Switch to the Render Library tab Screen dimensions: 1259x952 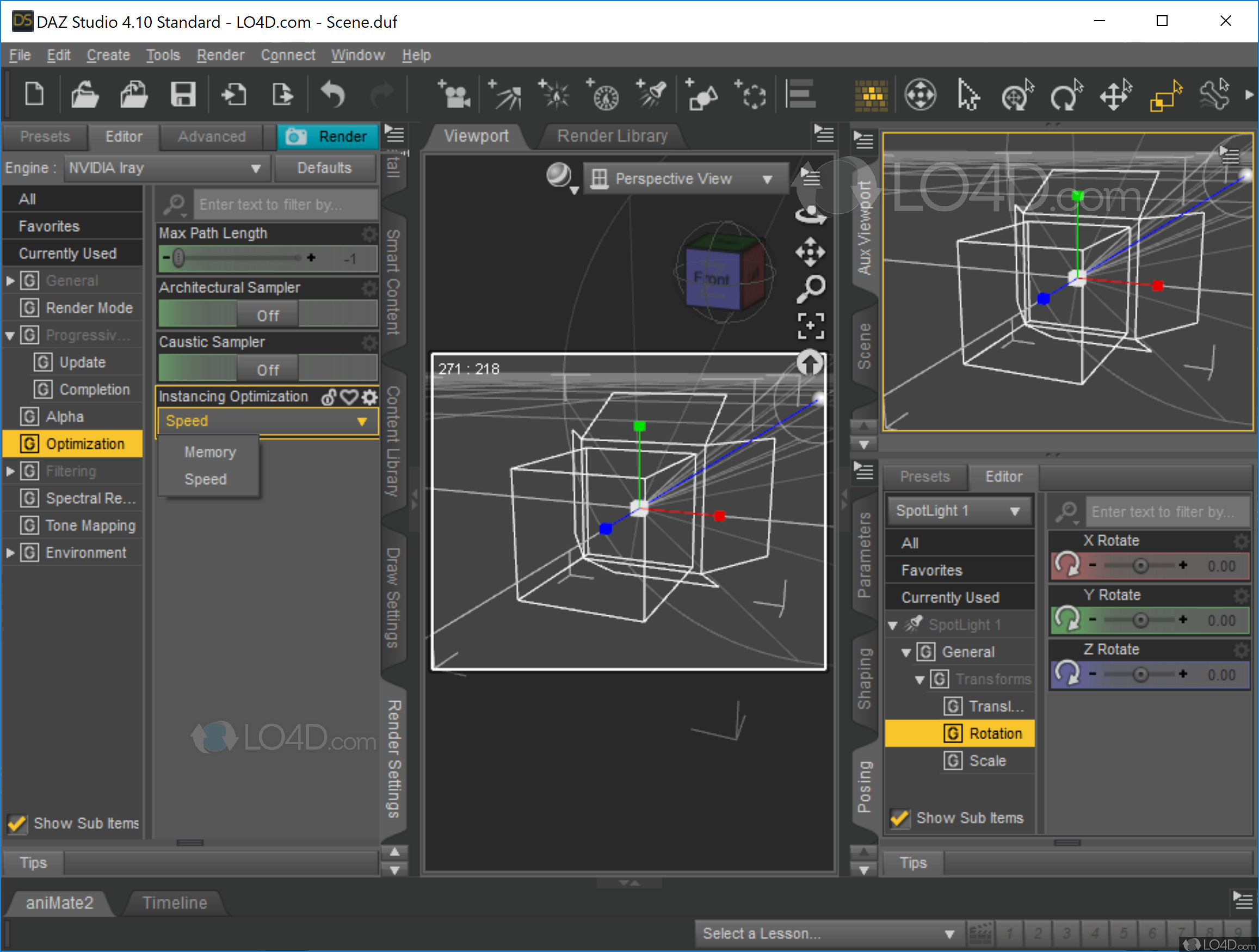(612, 136)
